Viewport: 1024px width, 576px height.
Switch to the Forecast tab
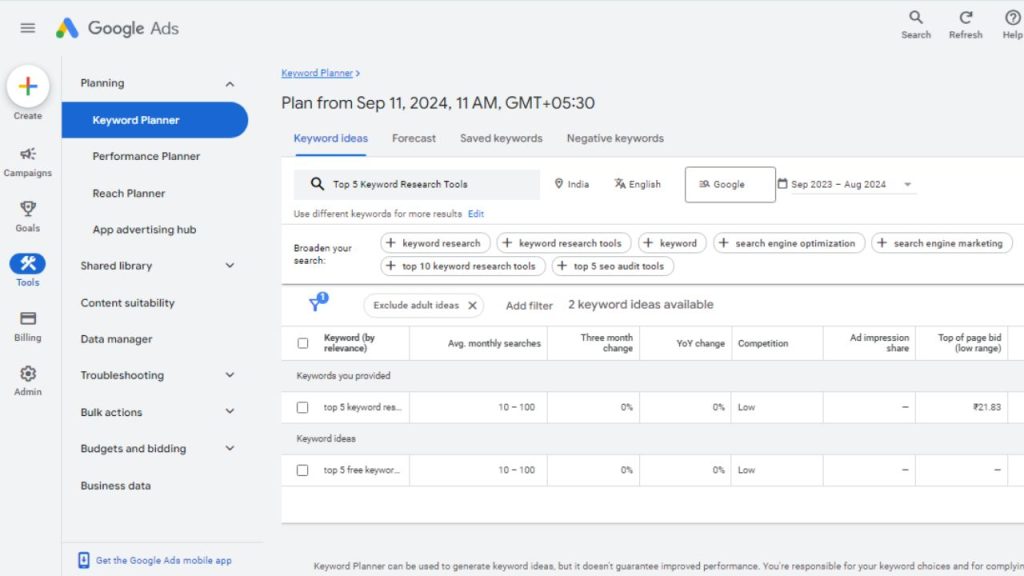click(x=413, y=139)
